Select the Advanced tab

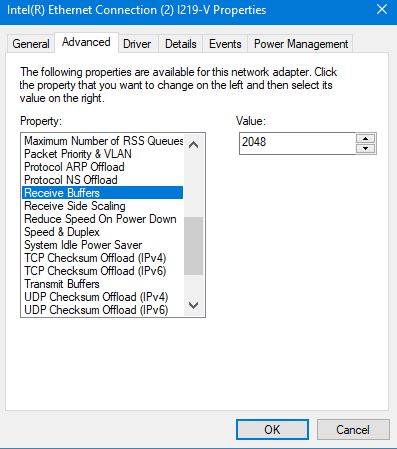point(86,42)
